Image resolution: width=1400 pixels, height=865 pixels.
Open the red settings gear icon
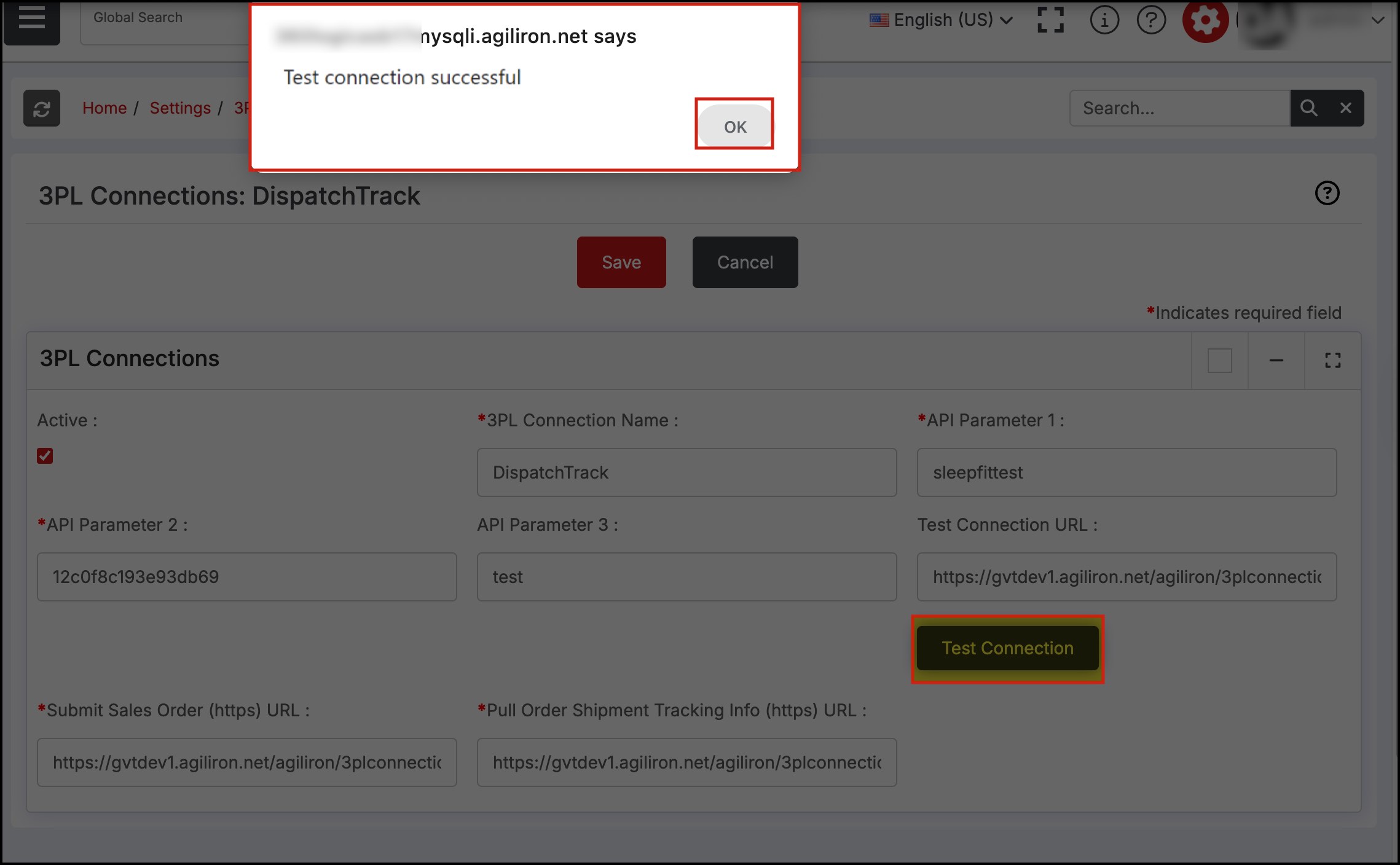tap(1205, 21)
